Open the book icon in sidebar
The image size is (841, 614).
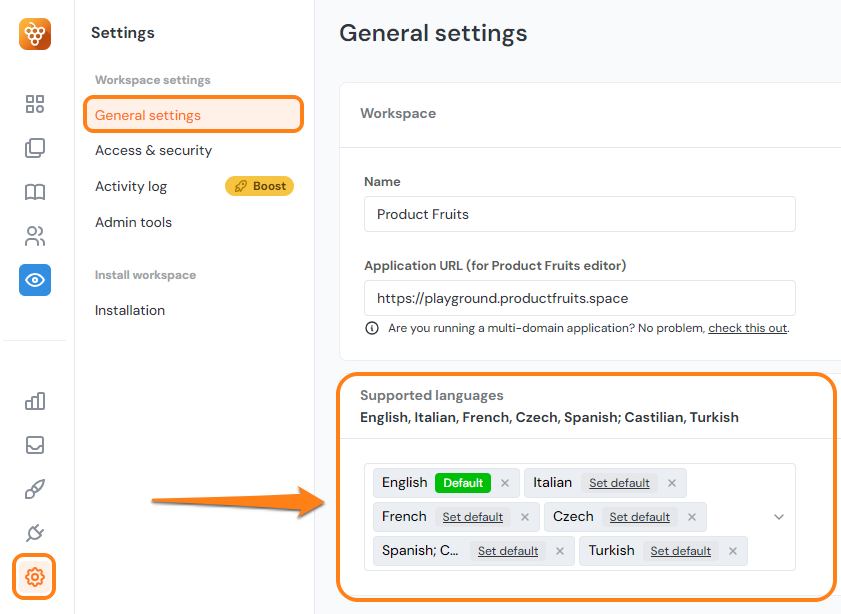(x=35, y=192)
